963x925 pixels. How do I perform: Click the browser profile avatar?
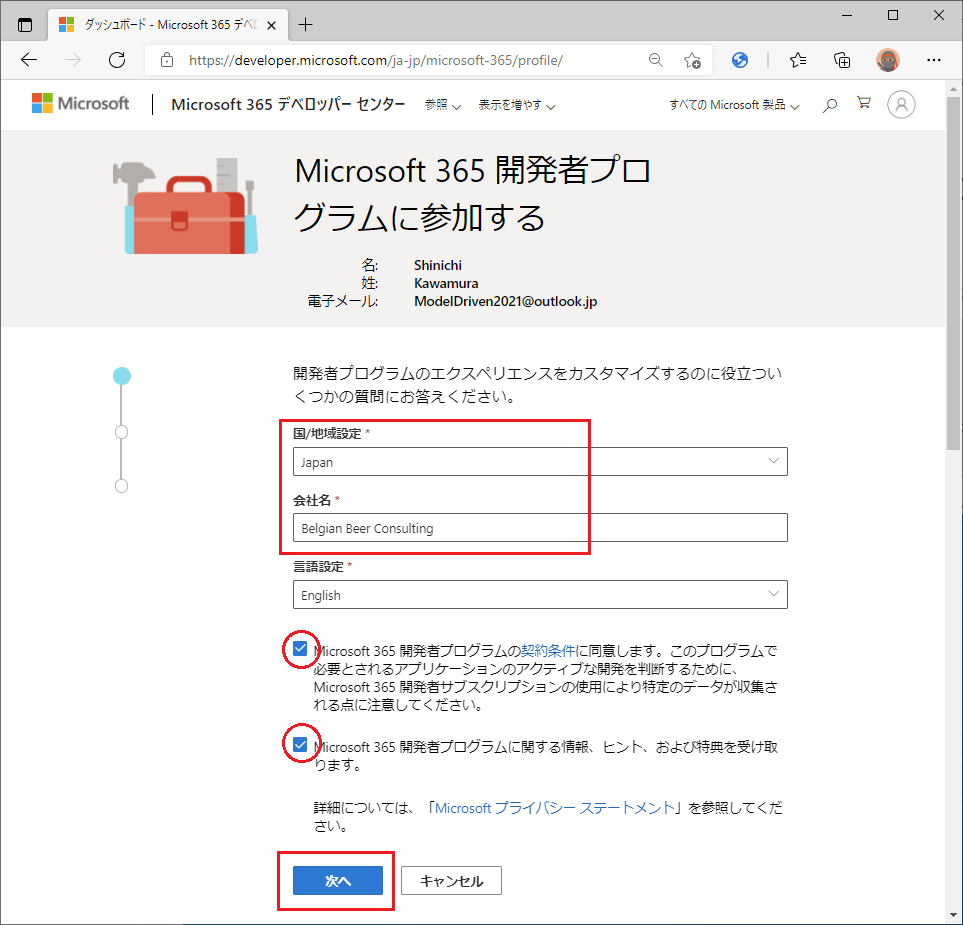click(x=887, y=60)
